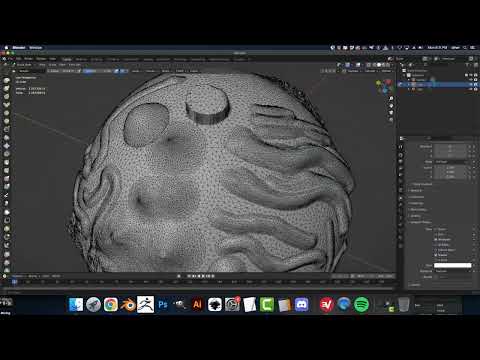Image resolution: width=480 pixels, height=360 pixels.
Task: Open macOS Spotlight search icon
Action: [x=465, y=48]
